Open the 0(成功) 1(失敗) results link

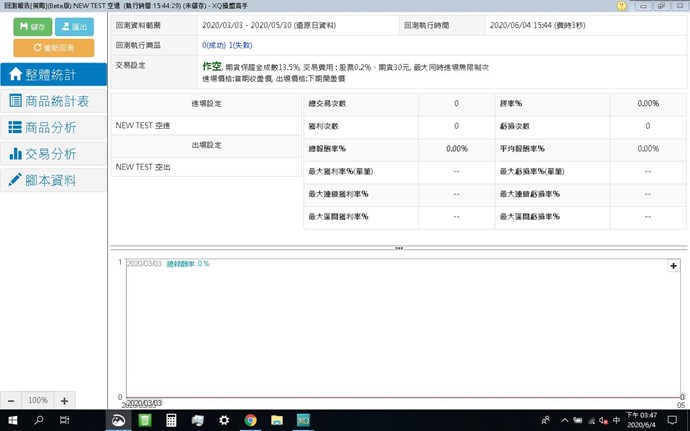point(228,45)
